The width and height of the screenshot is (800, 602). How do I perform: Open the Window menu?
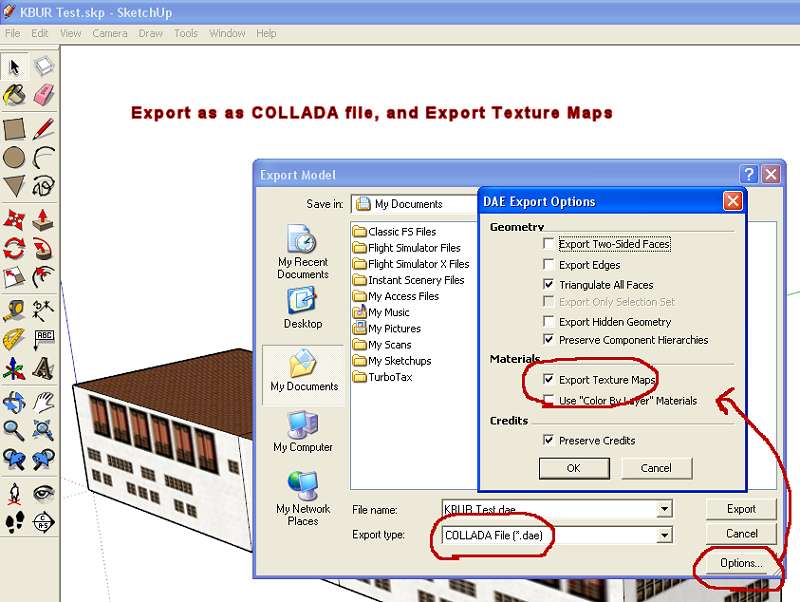point(227,33)
